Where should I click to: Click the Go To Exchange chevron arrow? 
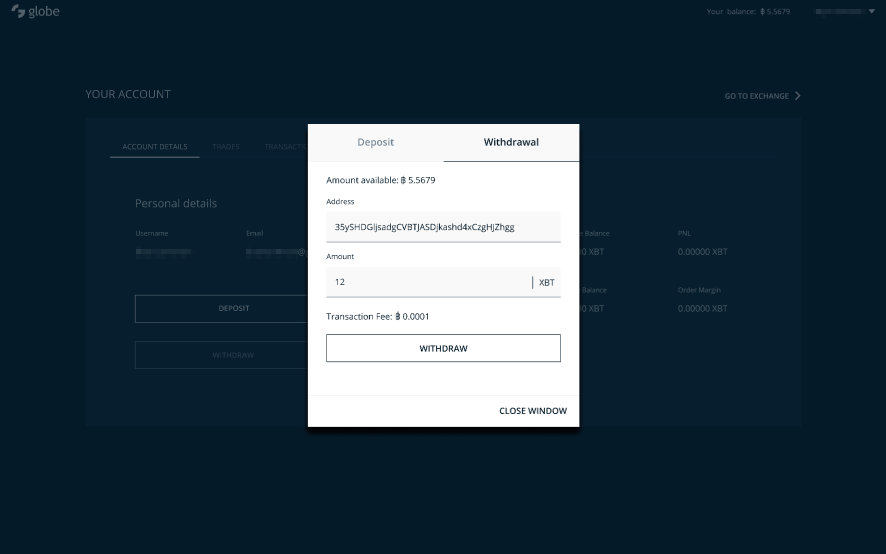pyautogui.click(x=797, y=96)
